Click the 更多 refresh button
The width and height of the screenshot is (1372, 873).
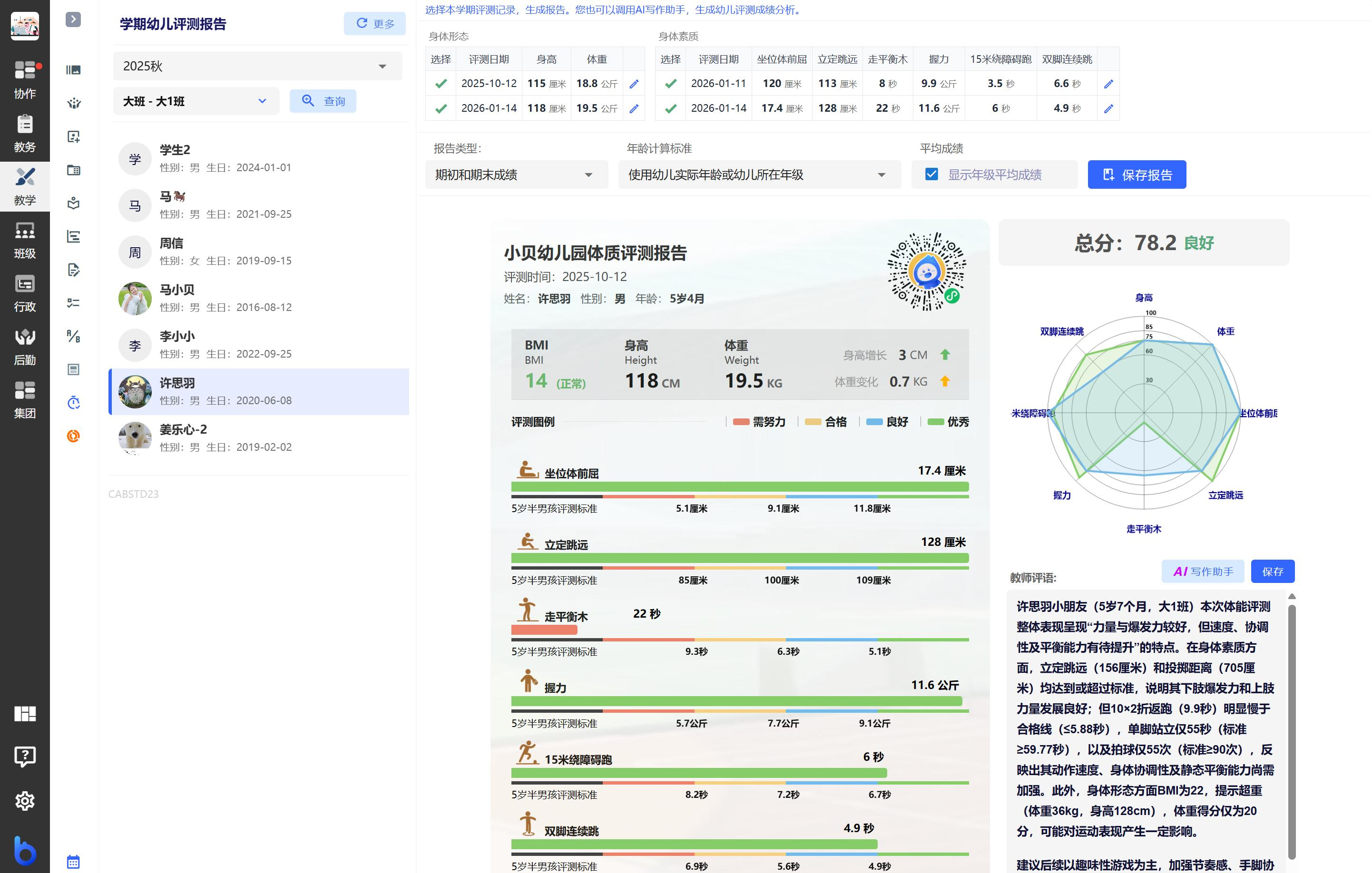pyautogui.click(x=375, y=24)
